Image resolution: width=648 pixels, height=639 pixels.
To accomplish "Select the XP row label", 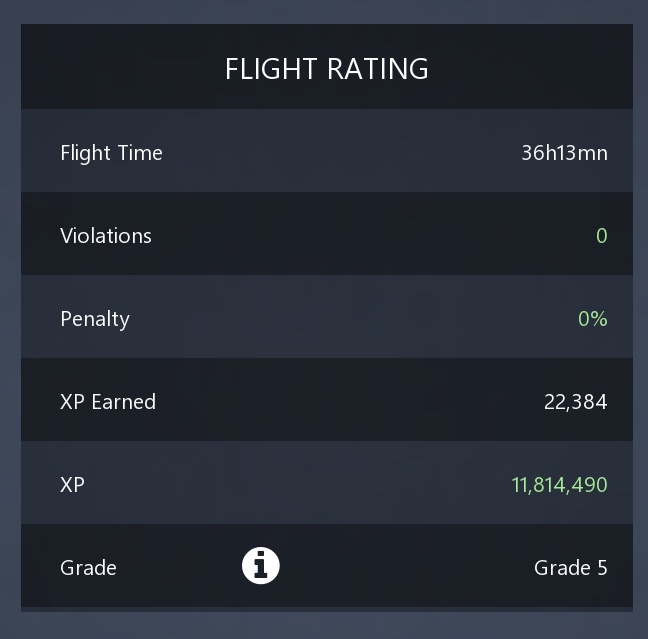I will click(72, 484).
